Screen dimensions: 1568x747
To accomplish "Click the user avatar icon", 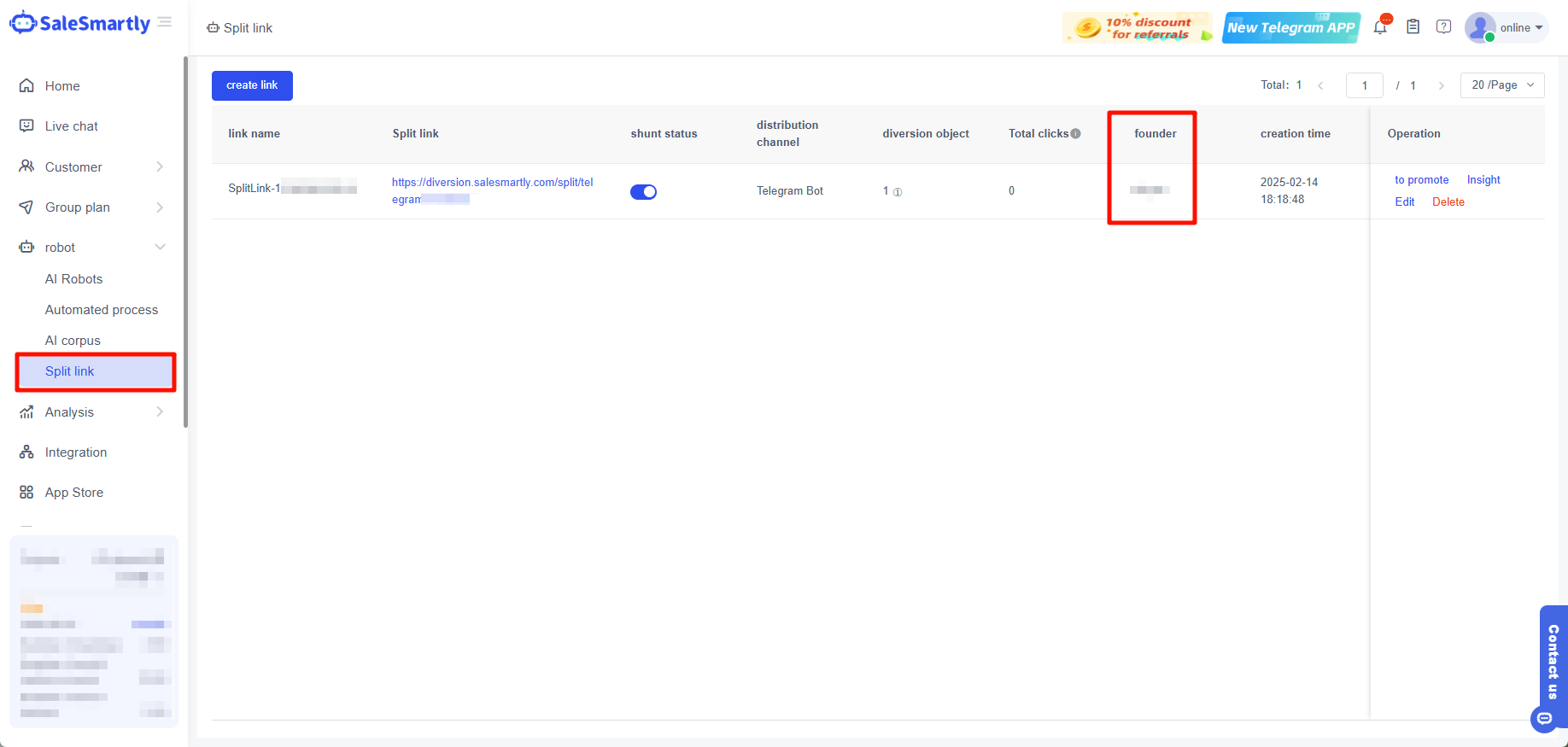I will coord(1479,27).
